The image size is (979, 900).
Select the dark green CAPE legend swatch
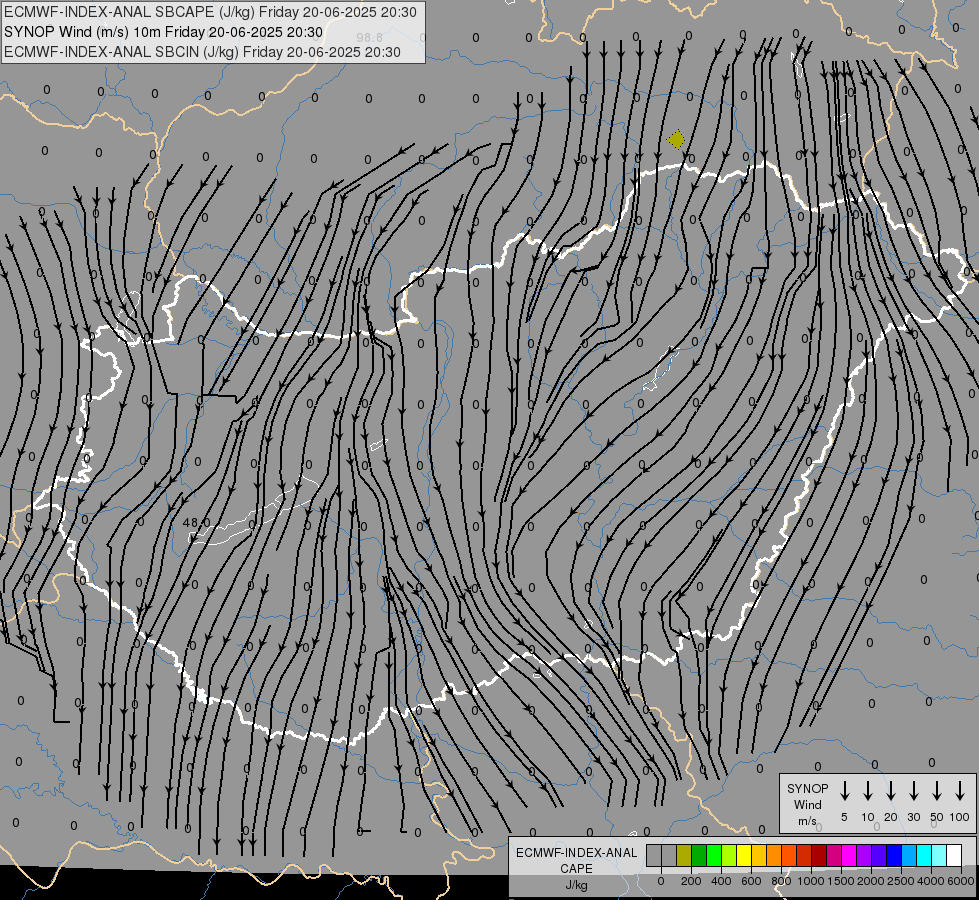pos(699,855)
